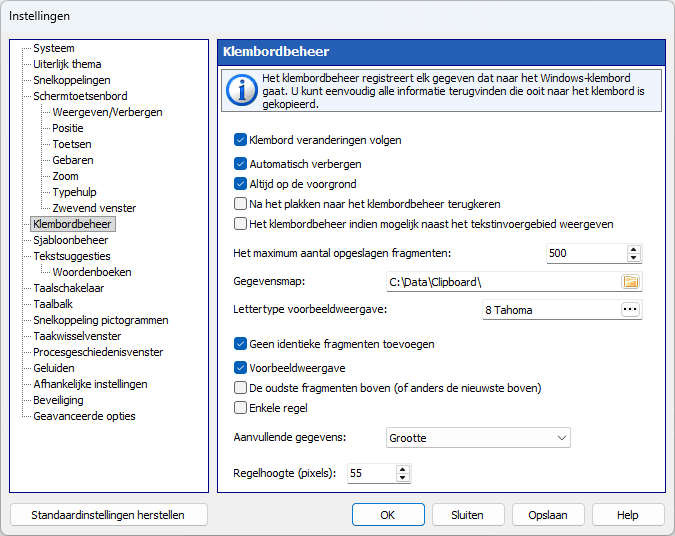The image size is (675, 536).
Task: Open the Aanvullende gegevens dropdown
Action: click(x=478, y=438)
